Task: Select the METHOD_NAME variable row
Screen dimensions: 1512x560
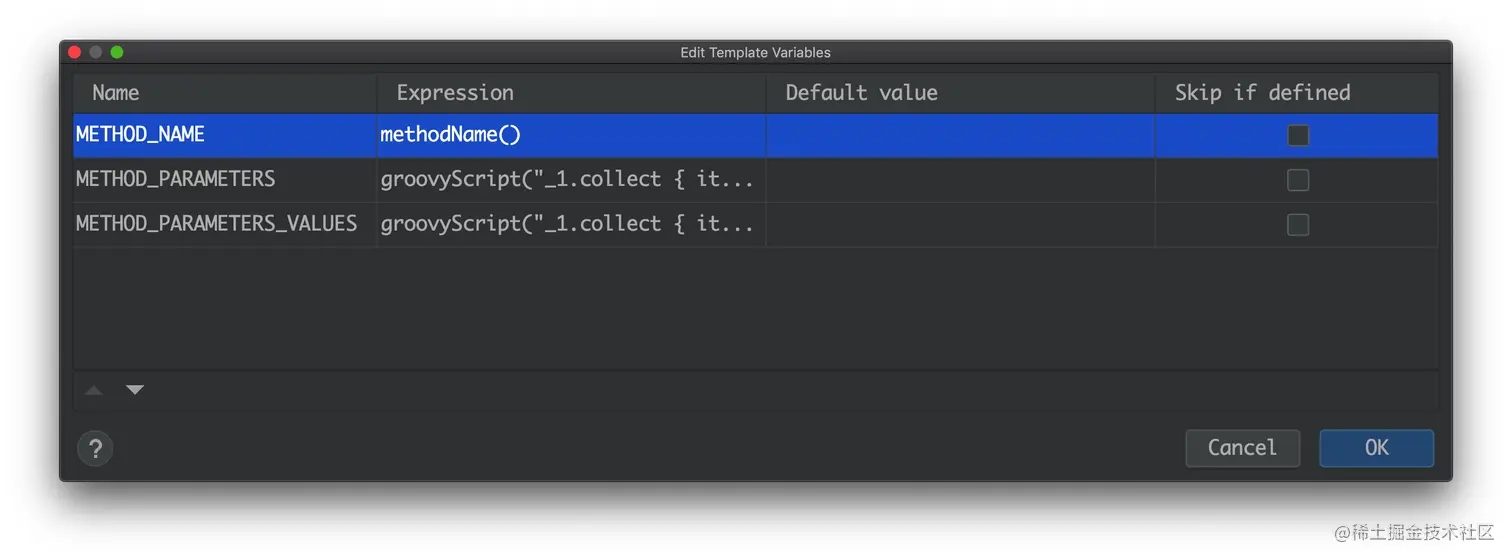Action: click(756, 135)
